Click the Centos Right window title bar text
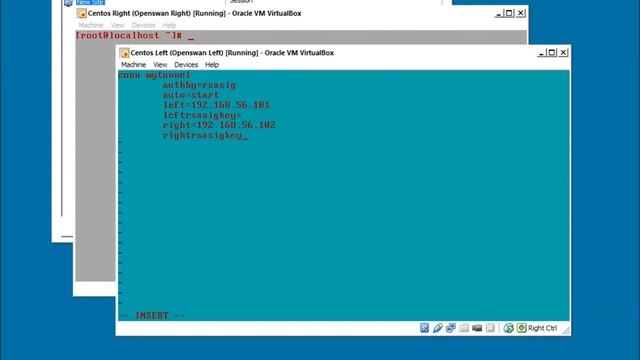This screenshot has height=360, width=640. (x=195, y=13)
